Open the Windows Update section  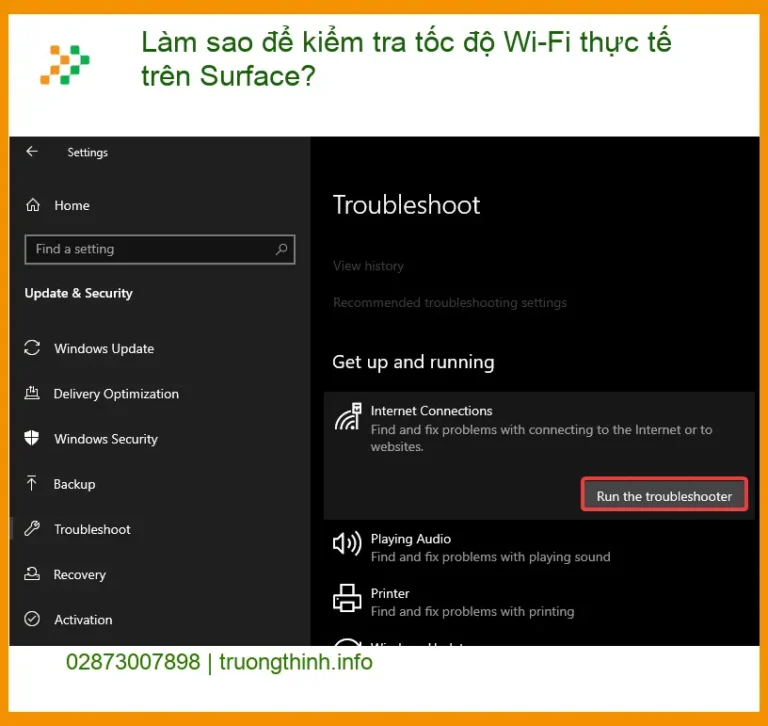point(104,349)
